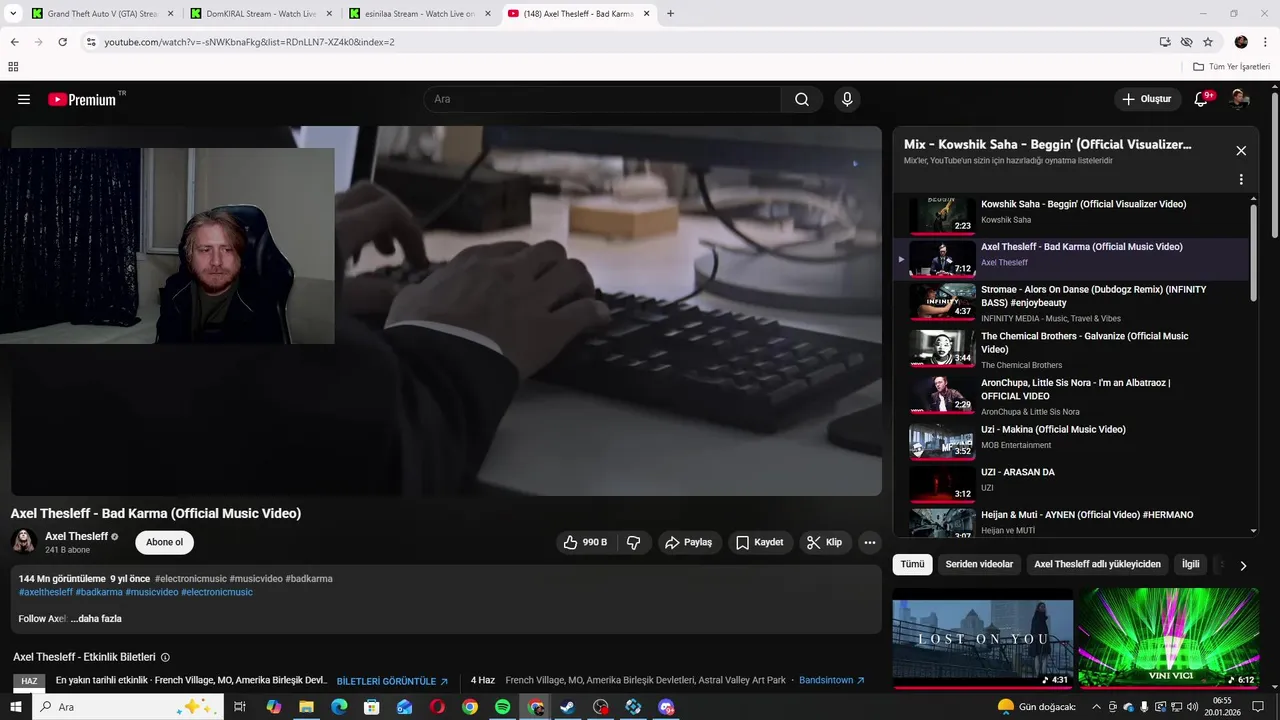This screenshot has width=1280, height=720.
Task: Start voice search with microphone icon
Action: (847, 99)
